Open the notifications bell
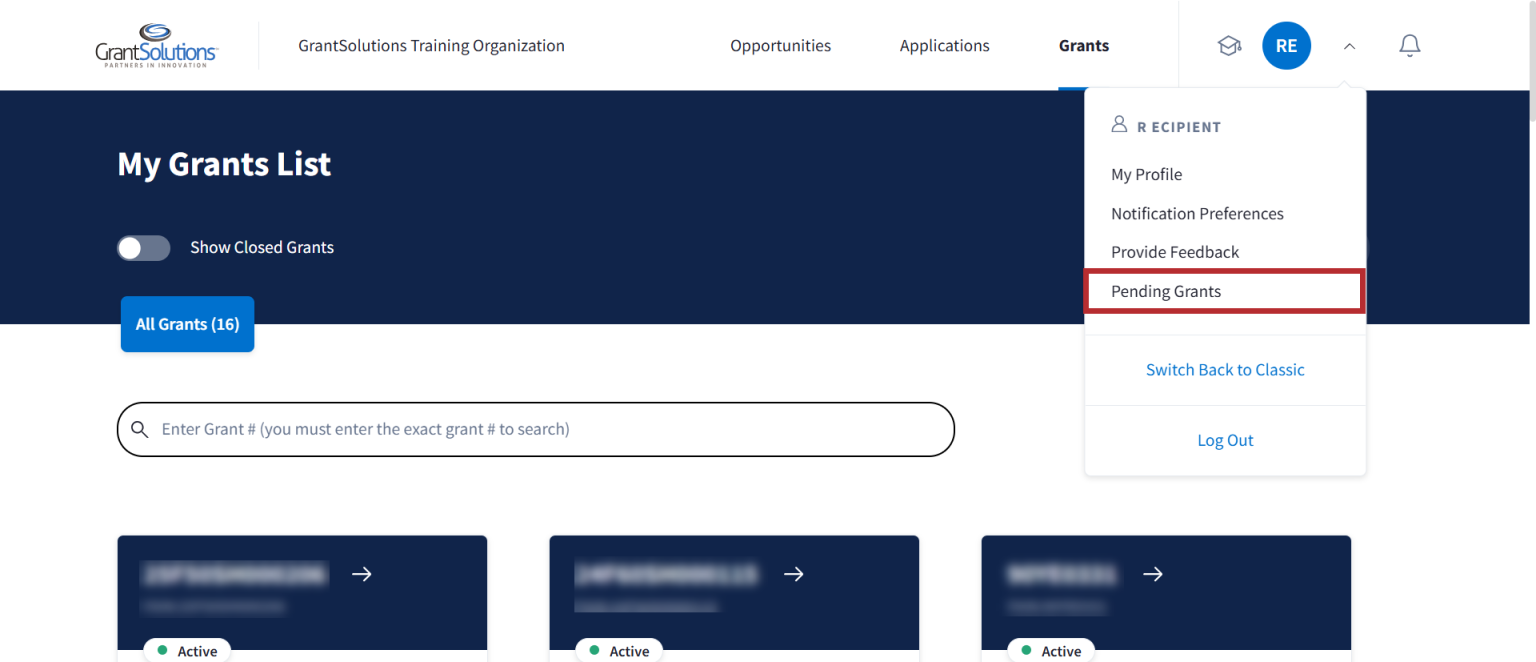1536x662 pixels. (1409, 46)
